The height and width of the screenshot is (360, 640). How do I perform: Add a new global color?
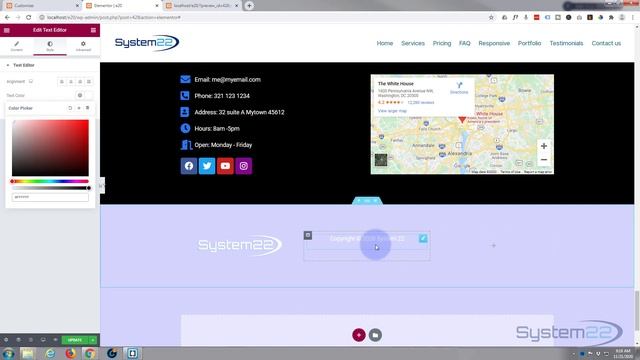(79, 108)
